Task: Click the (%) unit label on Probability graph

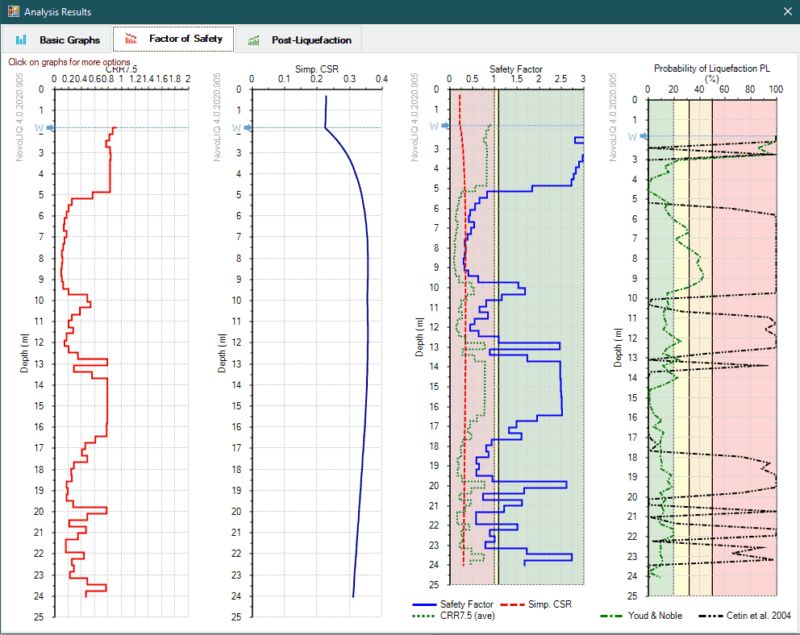Action: pyautogui.click(x=711, y=79)
